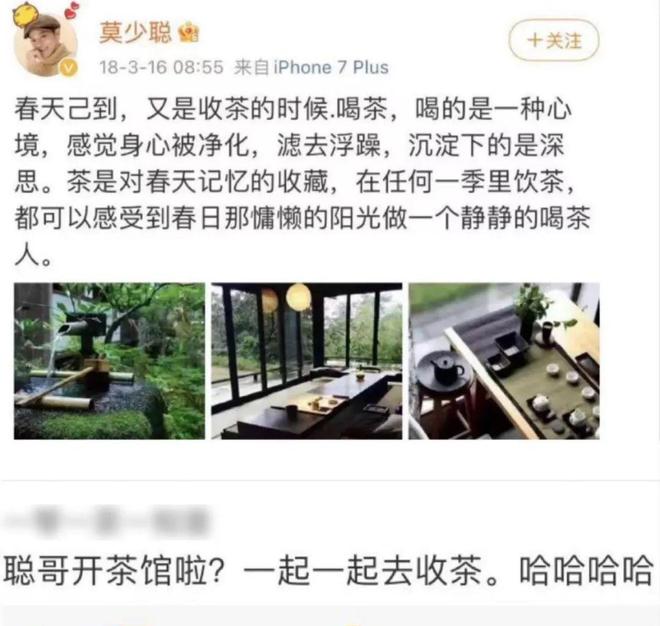Click the yellow chick decoration above avatar

(x=23, y=16)
